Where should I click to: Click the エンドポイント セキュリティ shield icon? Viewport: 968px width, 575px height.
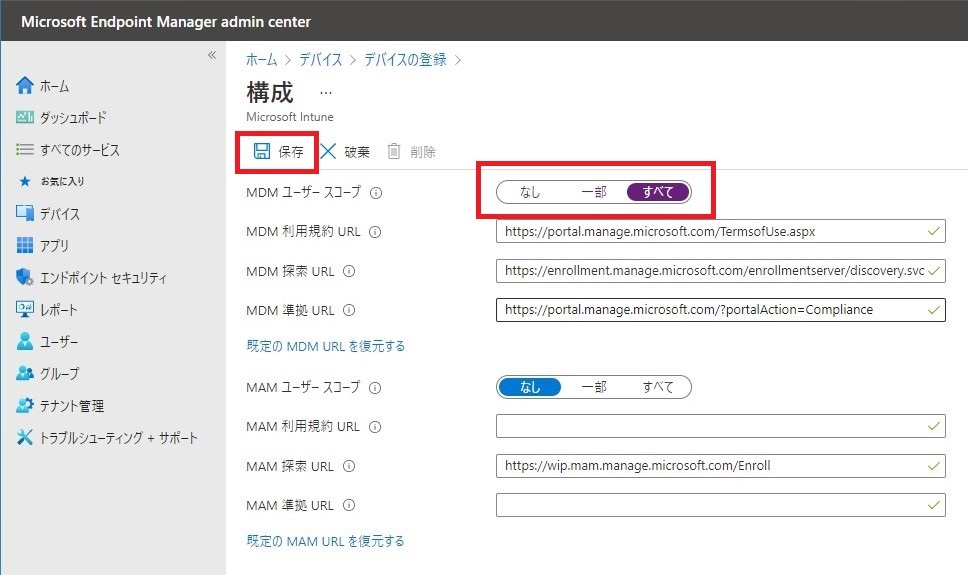[25, 277]
